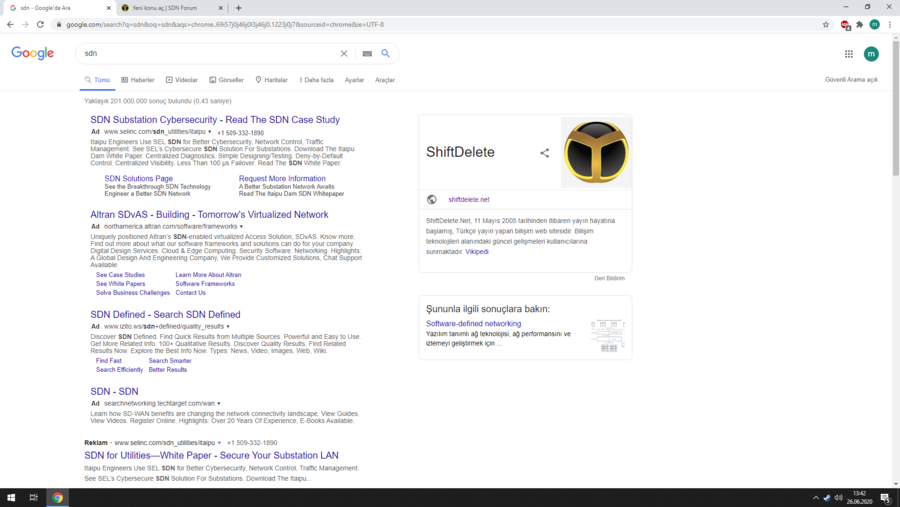Click the site lock icon in address bar
This screenshot has width=900, height=507.
59,25
